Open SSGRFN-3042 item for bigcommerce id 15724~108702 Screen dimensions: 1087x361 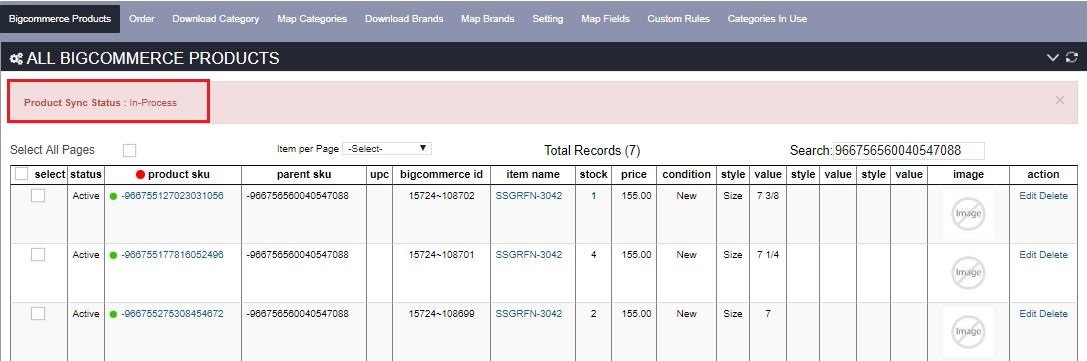pyautogui.click(x=529, y=196)
